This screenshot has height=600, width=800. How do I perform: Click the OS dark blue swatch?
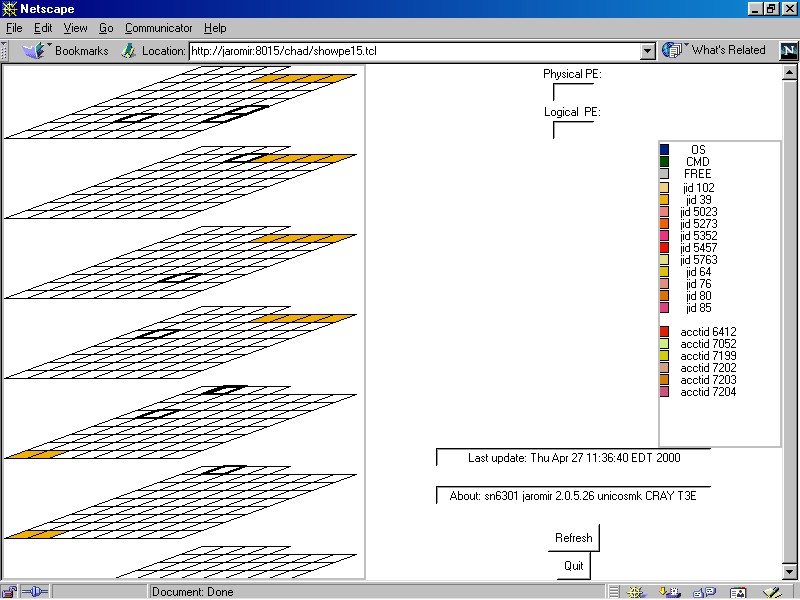[664, 149]
